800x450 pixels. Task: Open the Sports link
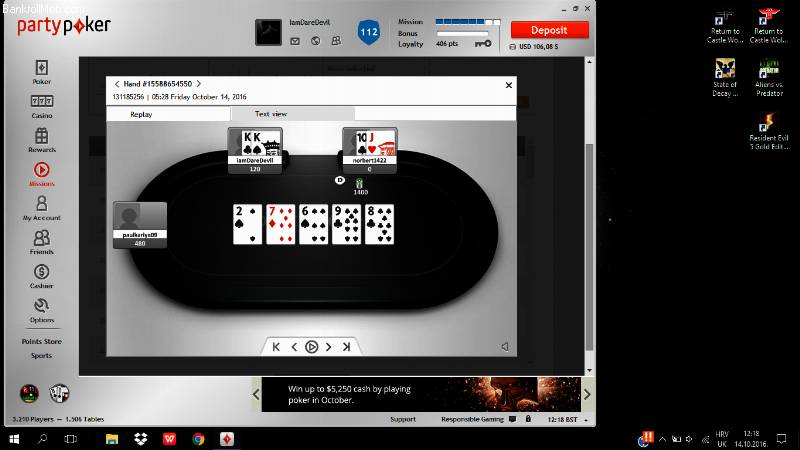(41, 356)
